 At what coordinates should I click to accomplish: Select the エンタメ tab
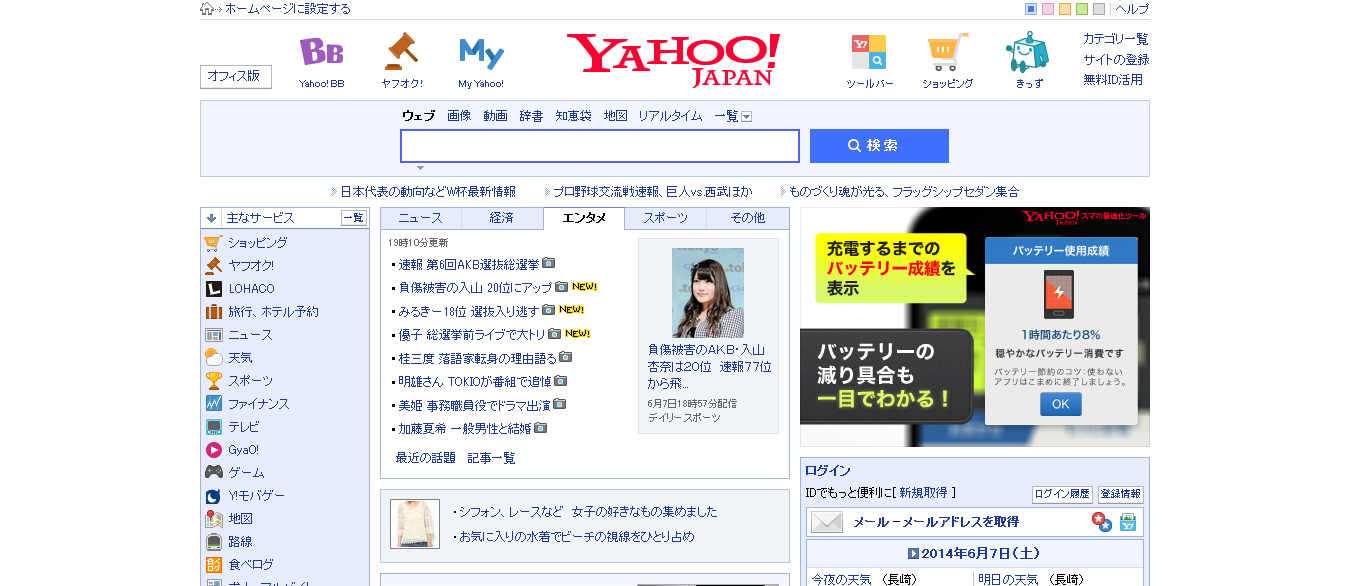click(x=584, y=218)
